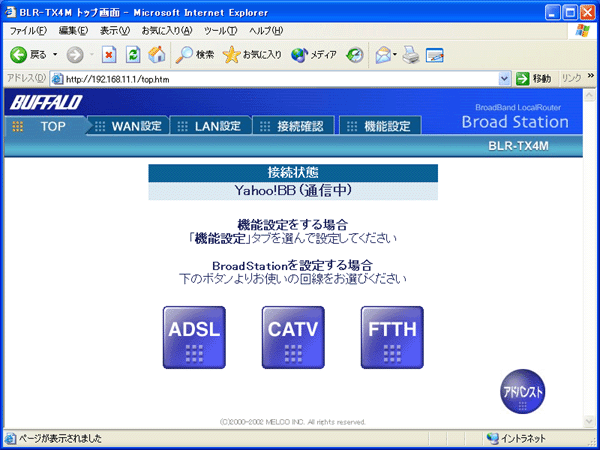600x450 pixels.
Task: Click the page scrollbar up arrow
Action: [589, 94]
